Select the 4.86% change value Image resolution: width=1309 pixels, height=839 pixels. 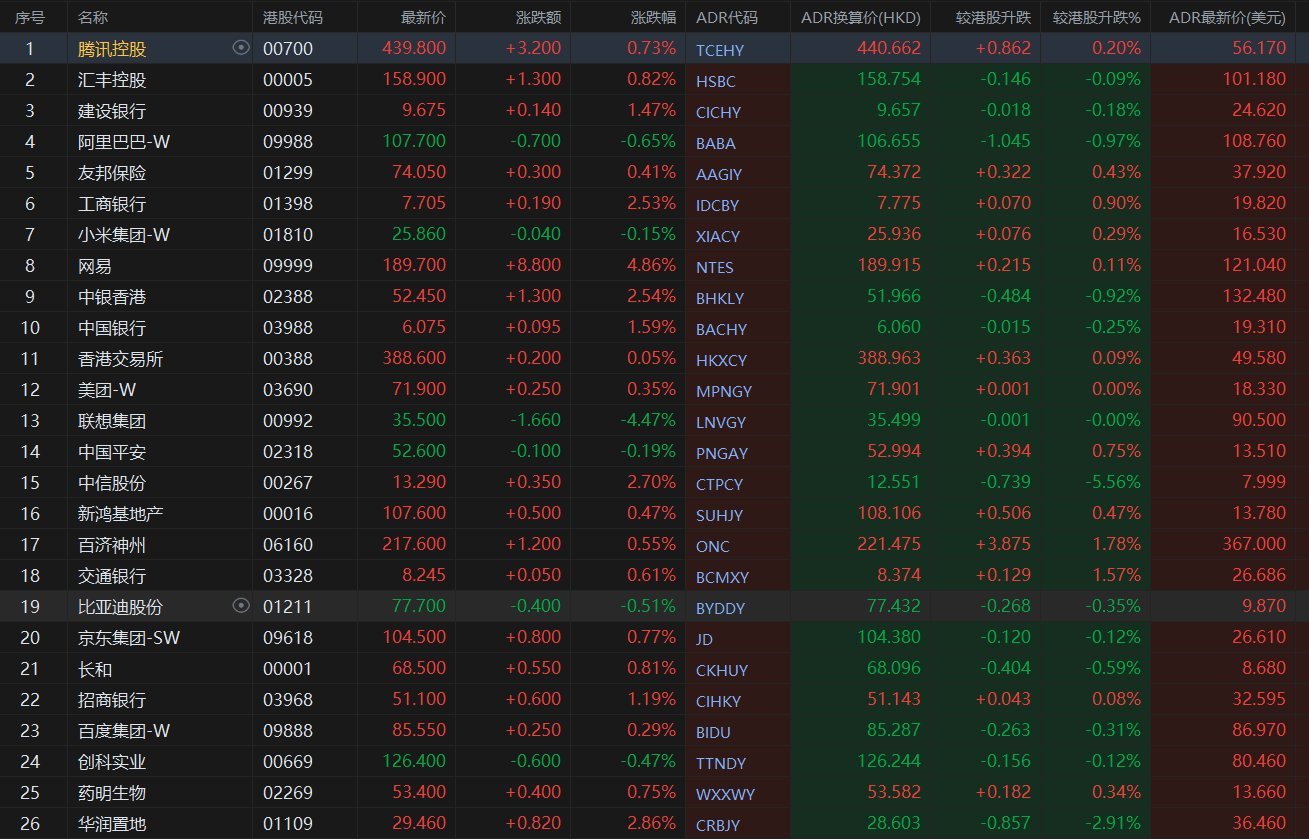point(652,265)
